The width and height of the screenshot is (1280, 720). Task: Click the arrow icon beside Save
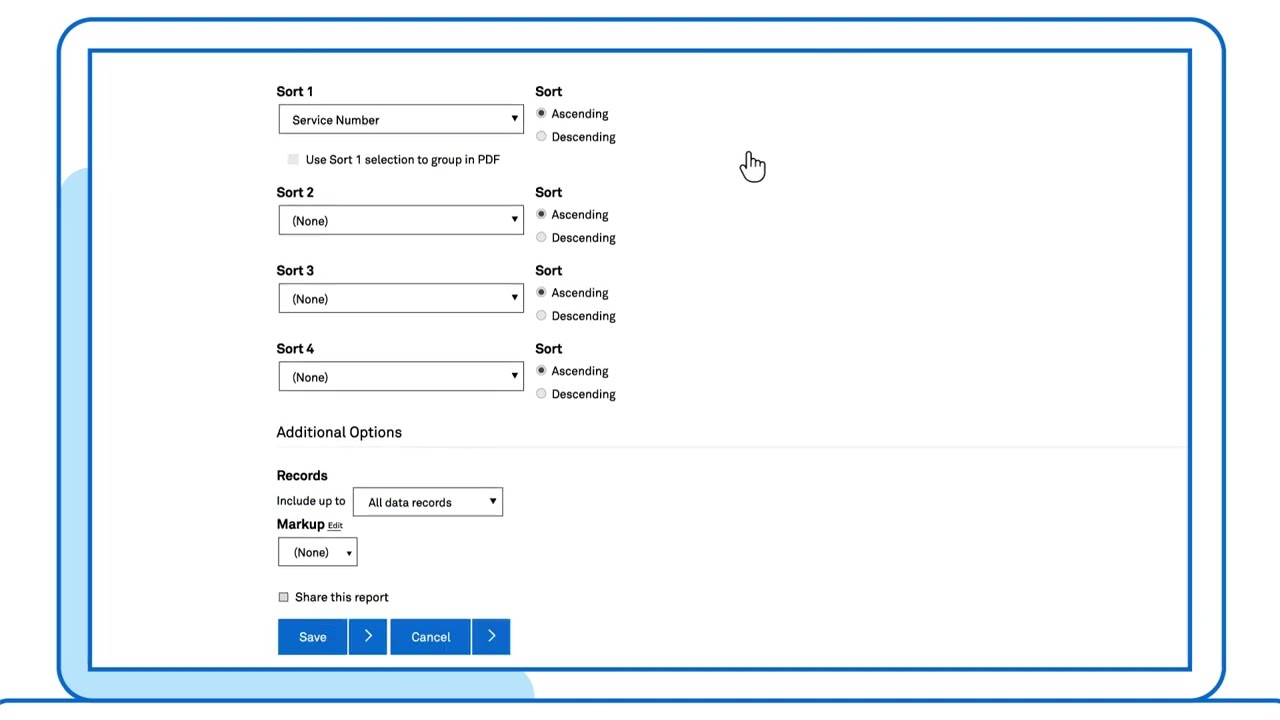[368, 637]
